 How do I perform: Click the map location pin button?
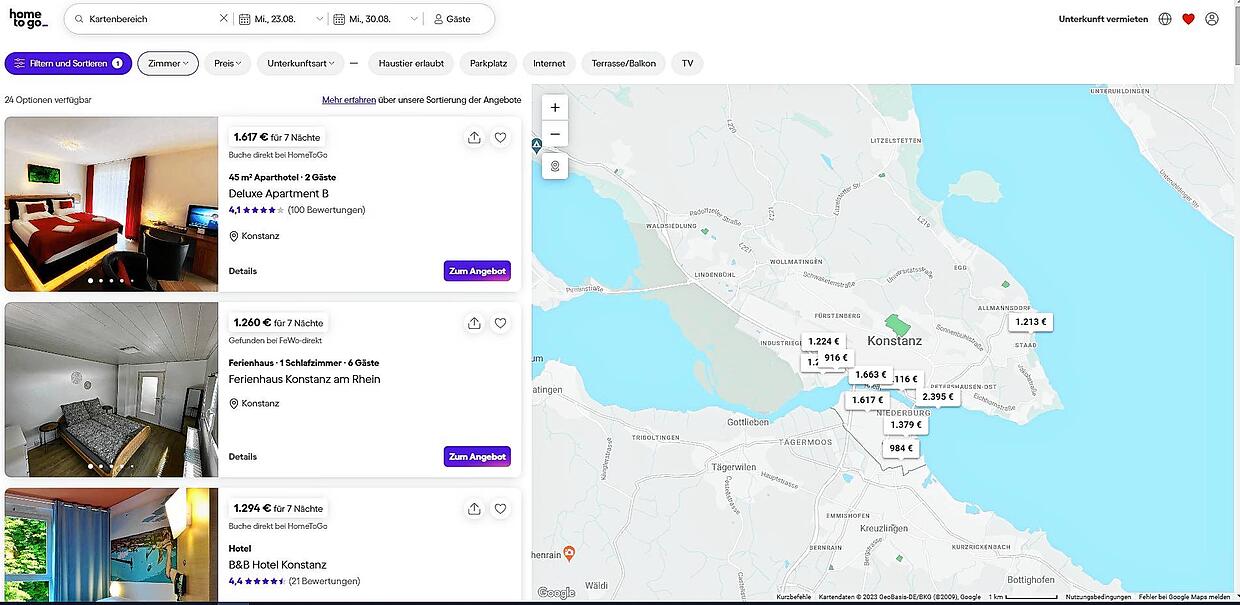tap(555, 166)
